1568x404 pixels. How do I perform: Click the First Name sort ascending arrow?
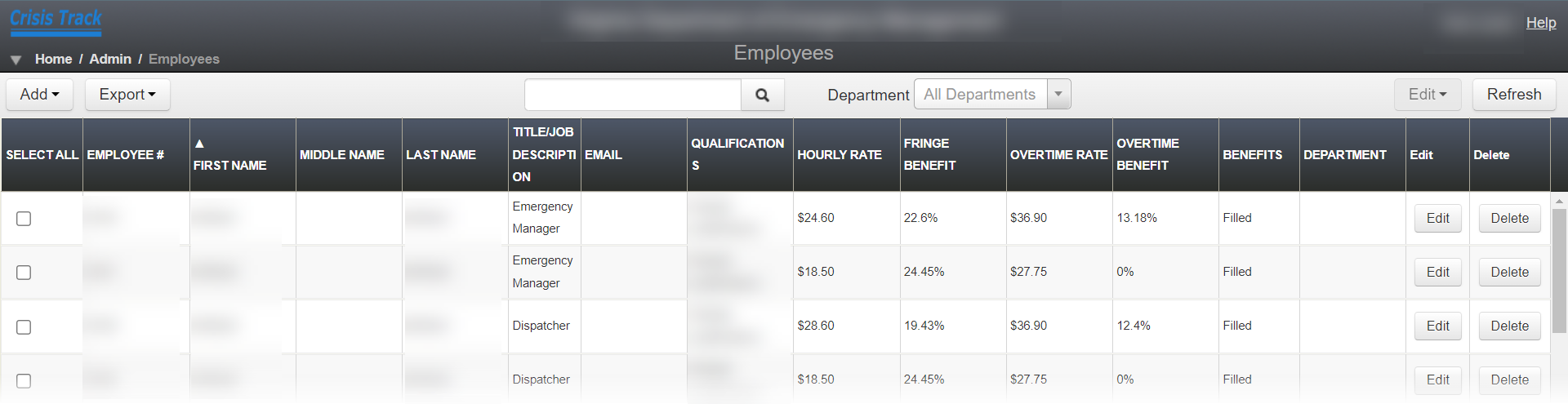click(x=199, y=144)
